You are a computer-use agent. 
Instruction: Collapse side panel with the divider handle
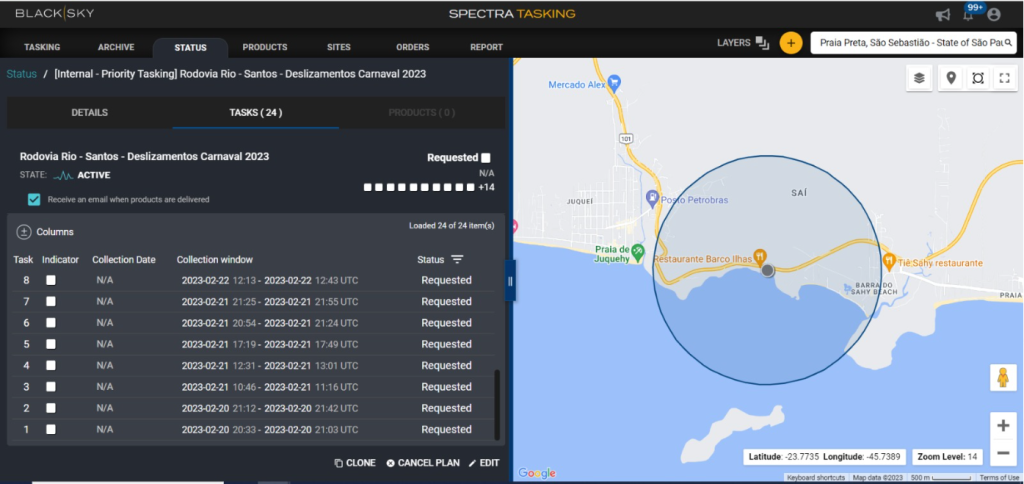[x=510, y=281]
